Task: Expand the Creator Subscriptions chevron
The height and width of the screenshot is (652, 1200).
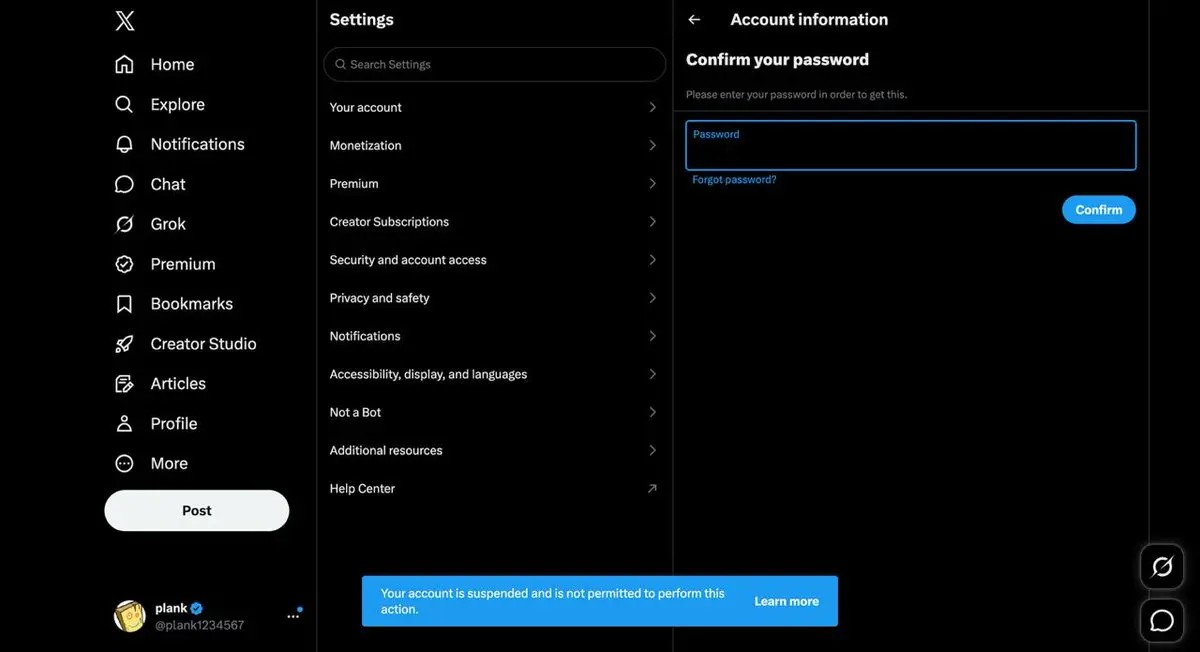Action: click(x=652, y=222)
